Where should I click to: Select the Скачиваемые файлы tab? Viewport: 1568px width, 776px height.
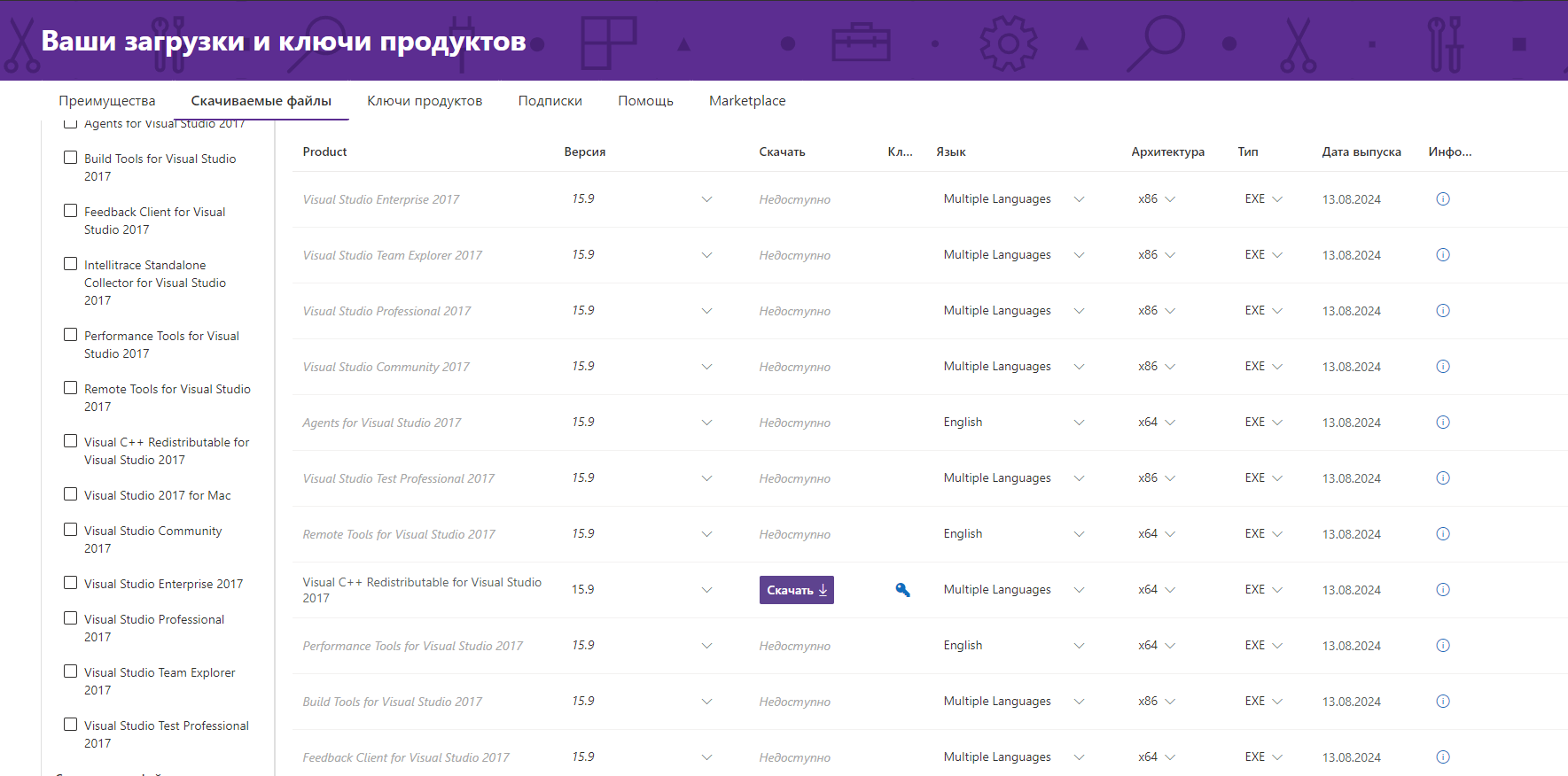tap(261, 101)
